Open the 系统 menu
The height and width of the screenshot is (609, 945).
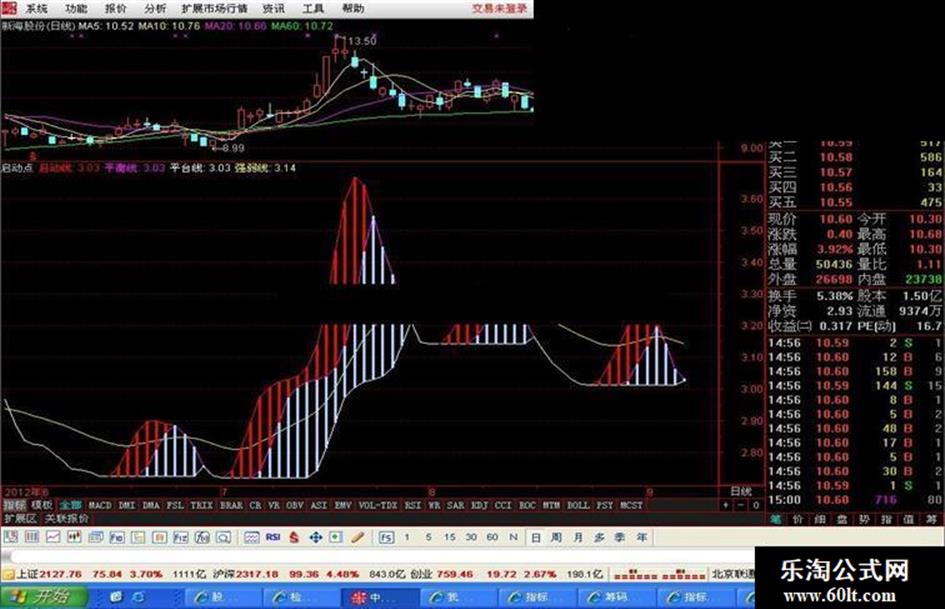pos(37,8)
